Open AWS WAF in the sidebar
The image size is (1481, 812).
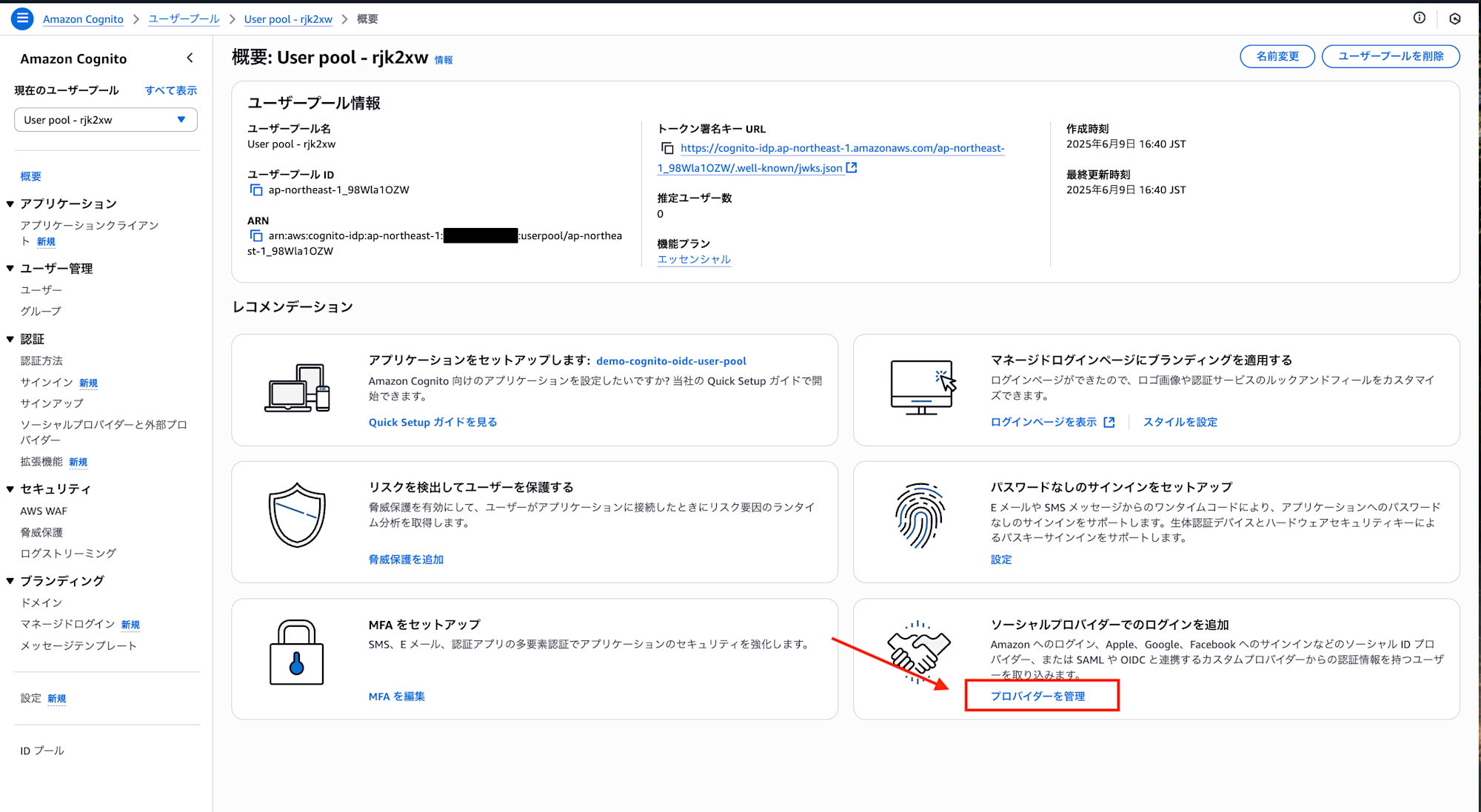click(44, 511)
